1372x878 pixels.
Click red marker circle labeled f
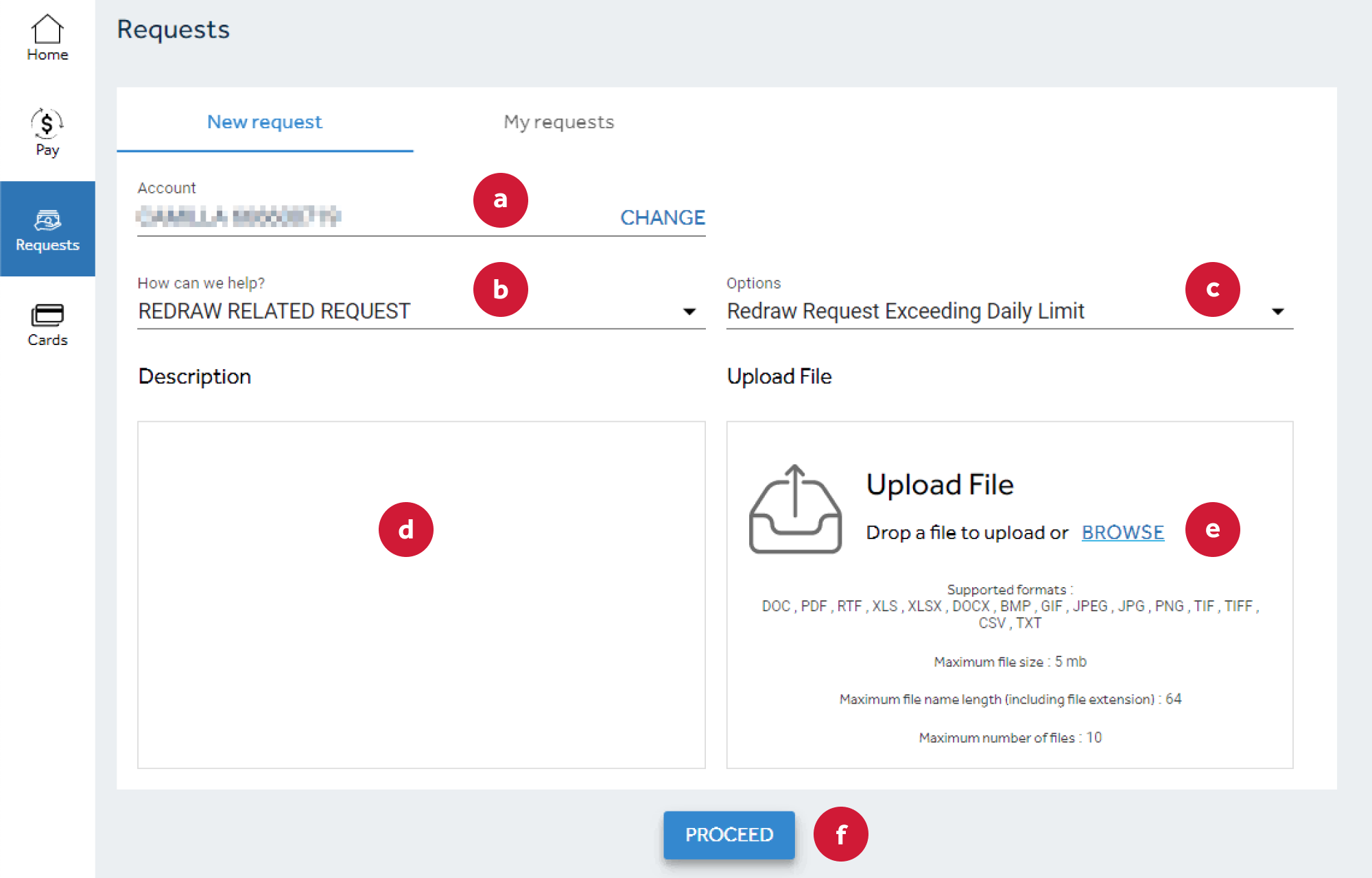click(x=841, y=834)
